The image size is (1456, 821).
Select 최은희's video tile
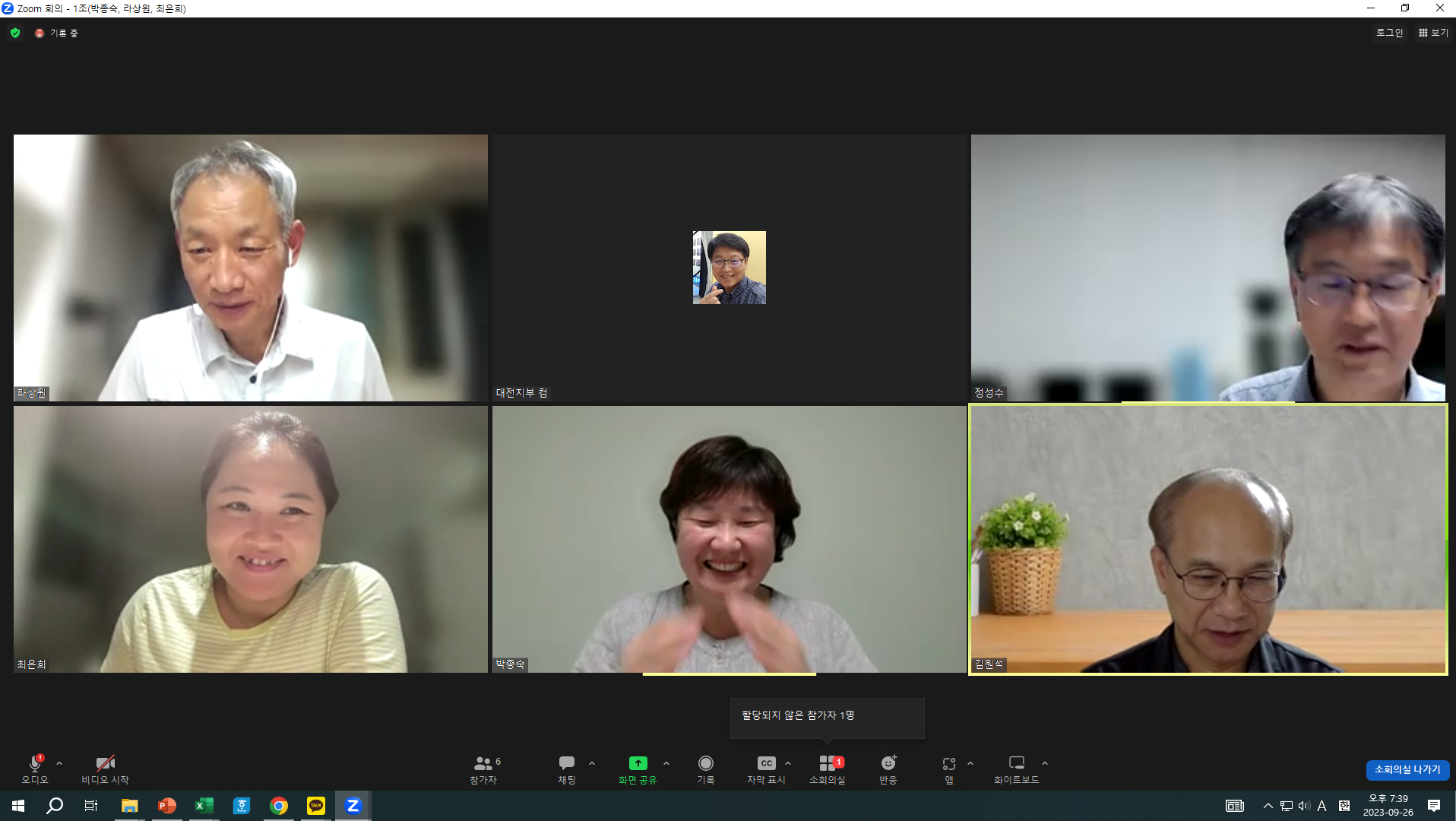click(x=251, y=539)
